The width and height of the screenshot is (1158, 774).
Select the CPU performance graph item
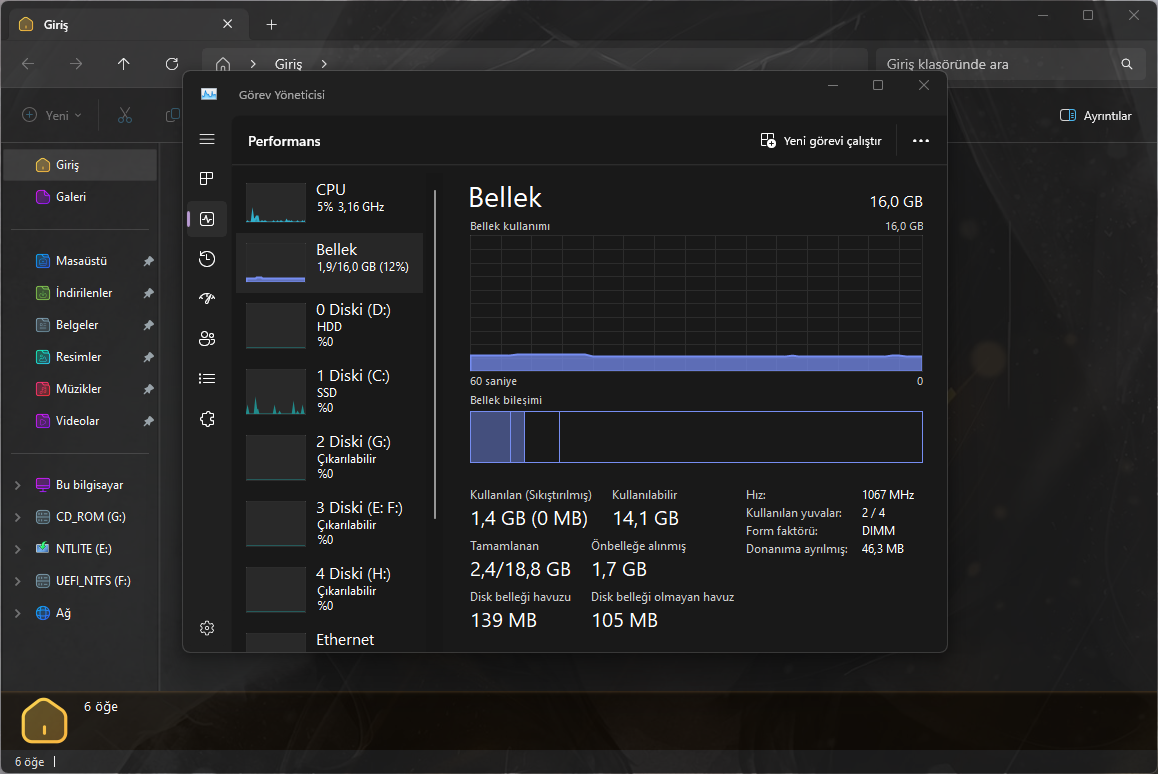pos(329,198)
